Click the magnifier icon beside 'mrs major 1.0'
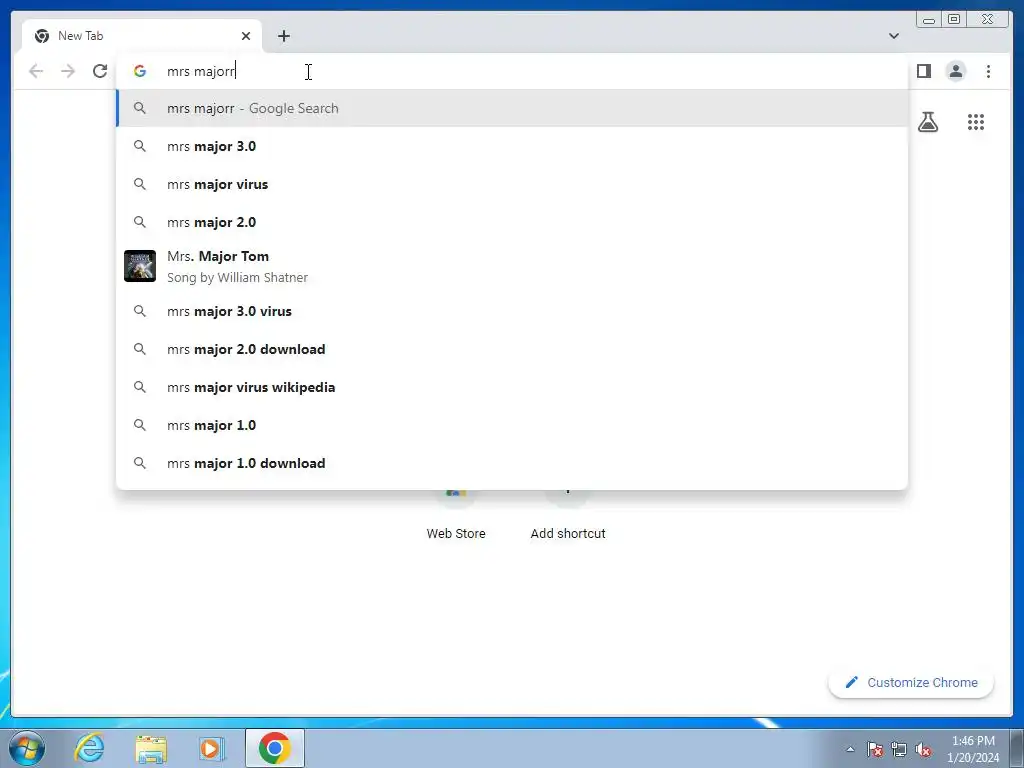This screenshot has width=1024, height=768. click(140, 425)
